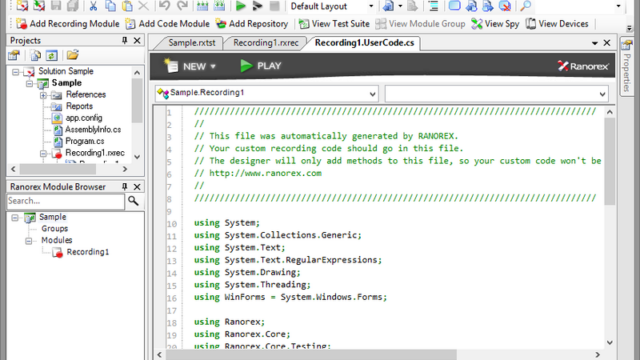Click the Paste clipboard icon
This screenshot has height=360, width=640.
127,6
